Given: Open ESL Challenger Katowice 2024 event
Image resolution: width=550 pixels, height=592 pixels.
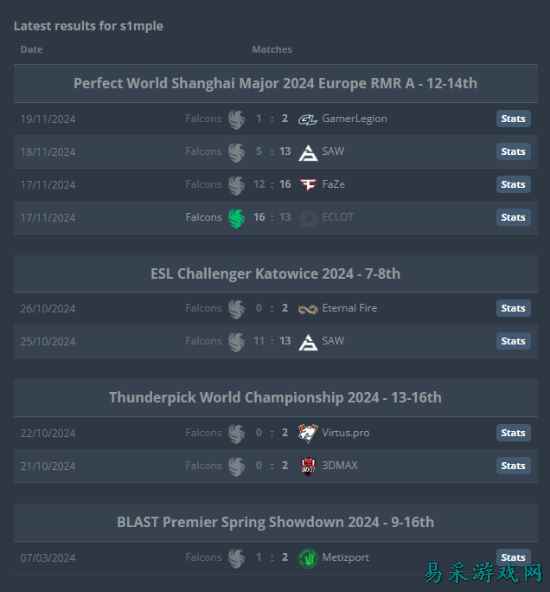Looking at the screenshot, I should click(x=276, y=274).
